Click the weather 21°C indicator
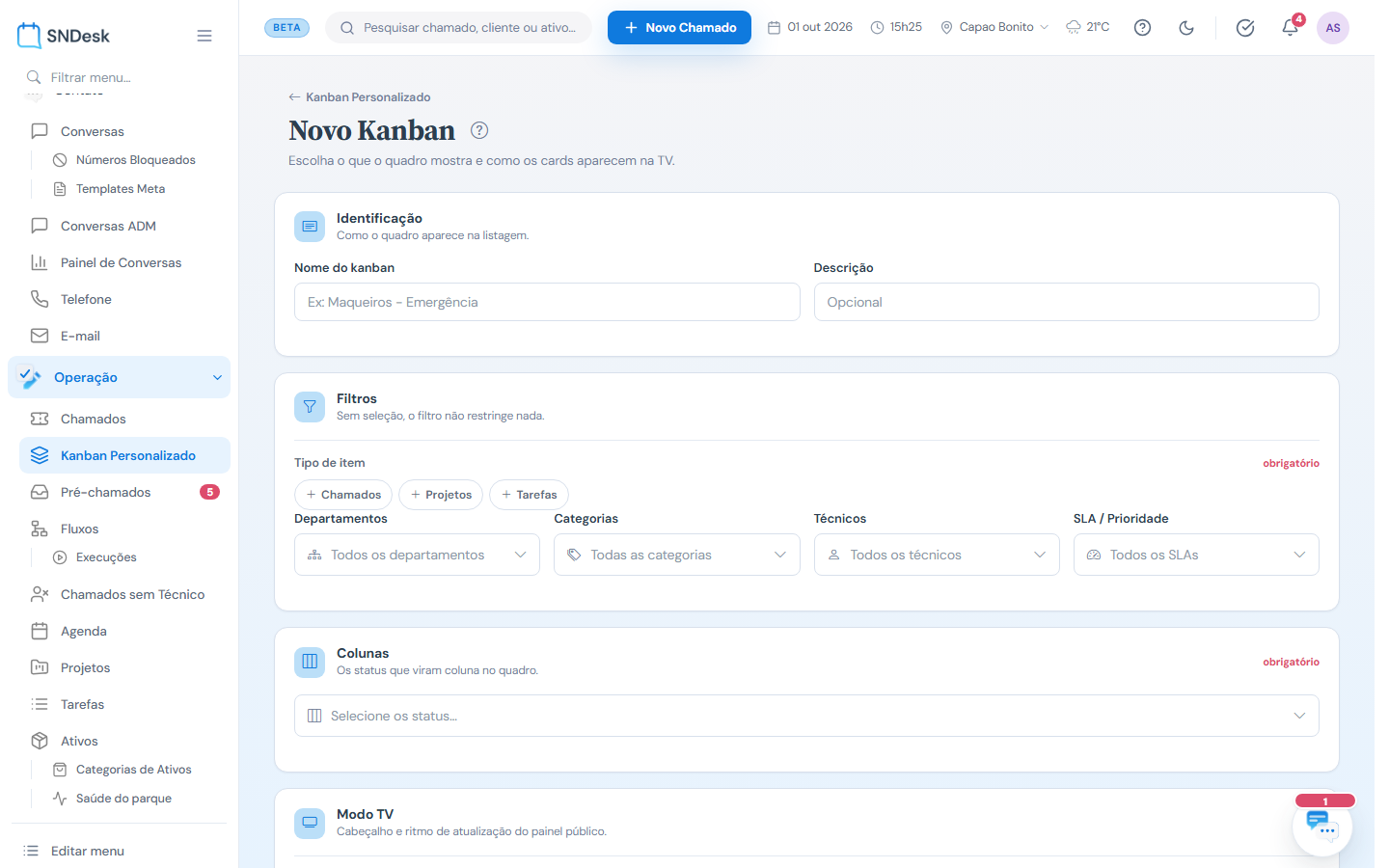Screen dimensions: 1389x868 [x=1088, y=27]
